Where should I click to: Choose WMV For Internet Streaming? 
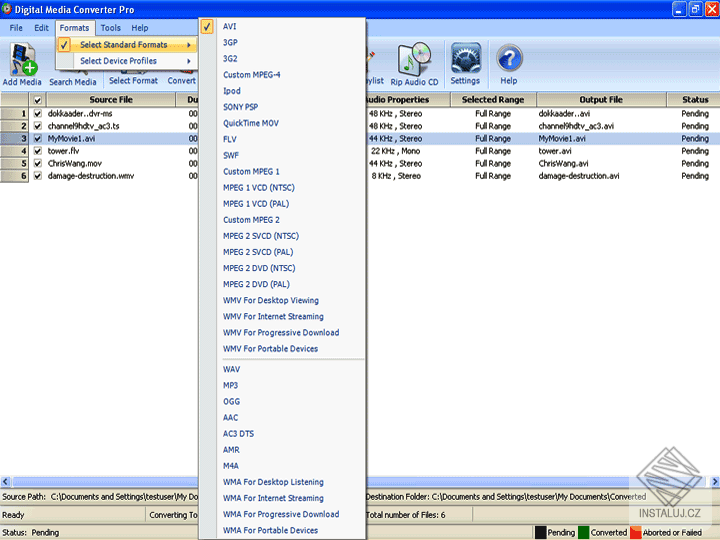282,316
